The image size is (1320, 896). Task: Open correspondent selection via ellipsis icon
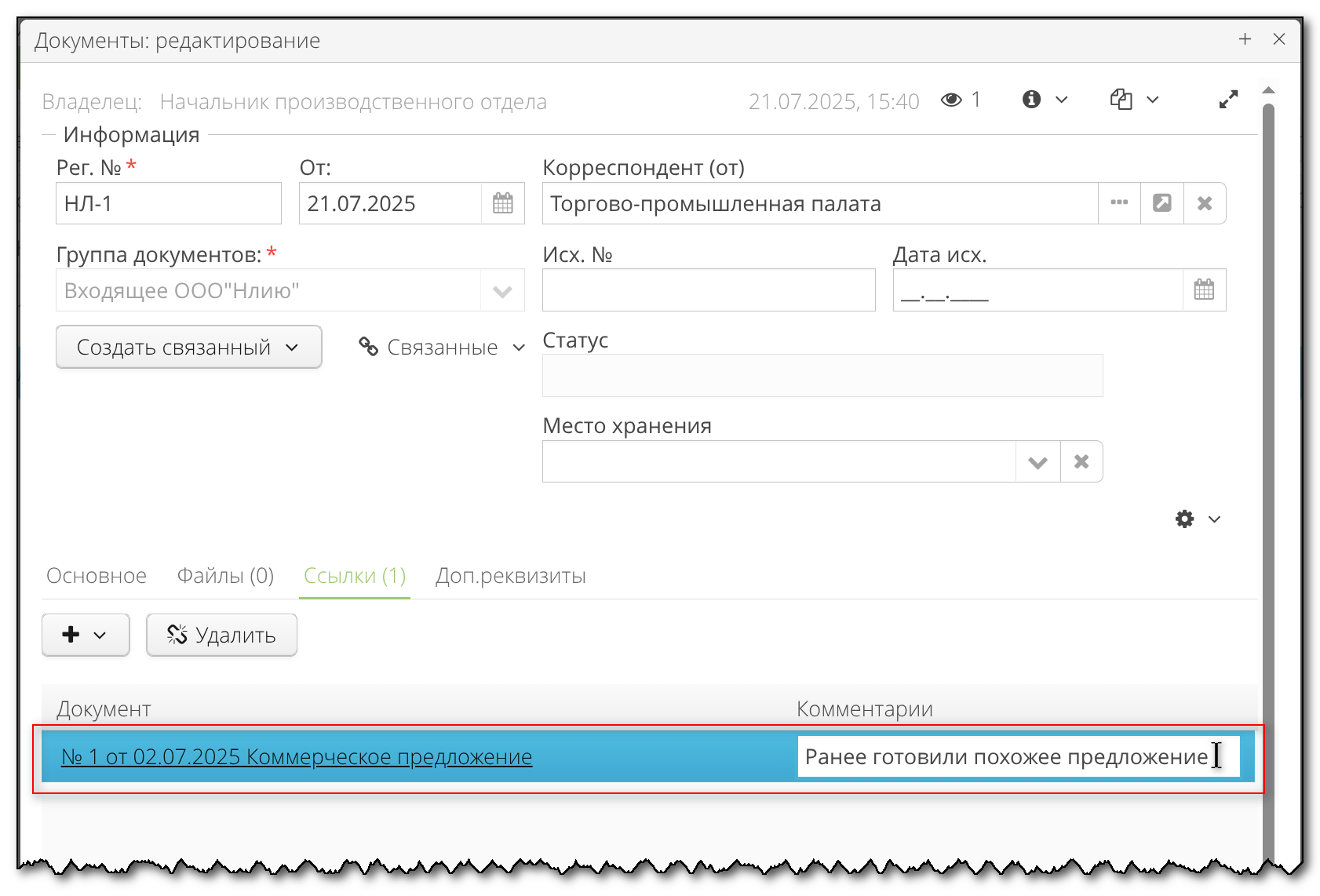pyautogui.click(x=1119, y=203)
